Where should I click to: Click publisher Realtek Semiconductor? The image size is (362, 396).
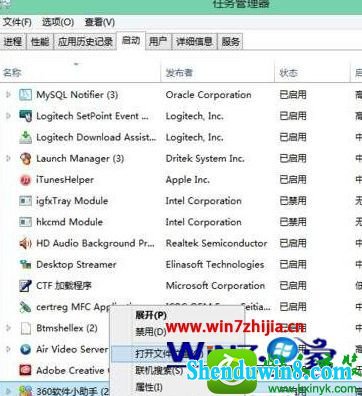pyautogui.click(x=217, y=244)
